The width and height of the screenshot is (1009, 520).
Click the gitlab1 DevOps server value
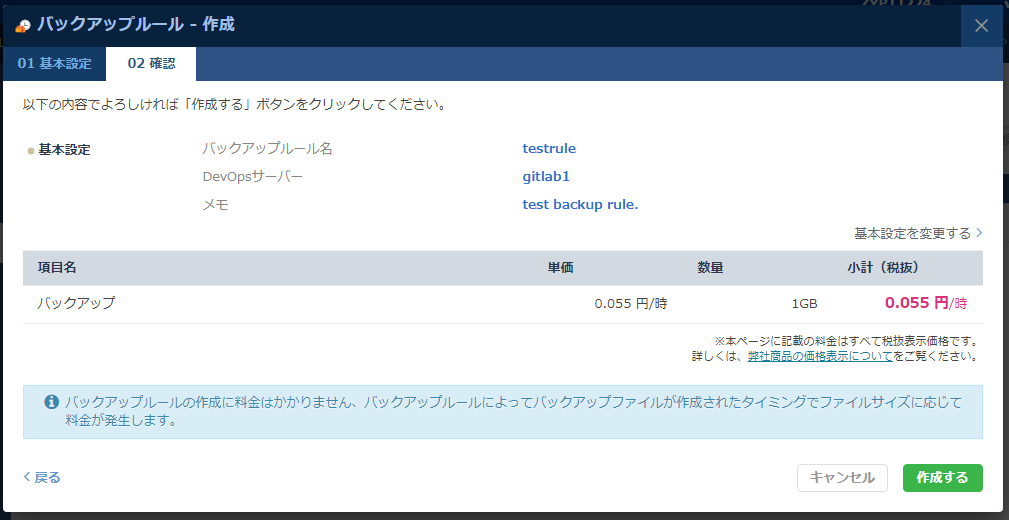tap(545, 177)
